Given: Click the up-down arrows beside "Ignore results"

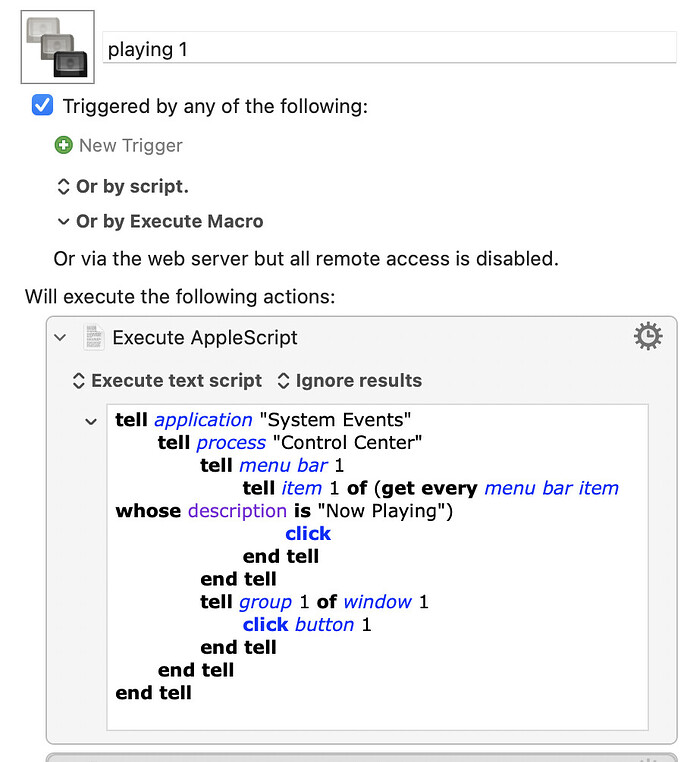Looking at the screenshot, I should (x=283, y=381).
